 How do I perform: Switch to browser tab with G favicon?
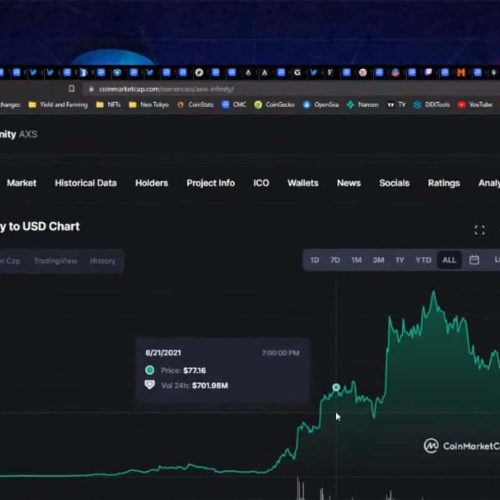pos(297,72)
